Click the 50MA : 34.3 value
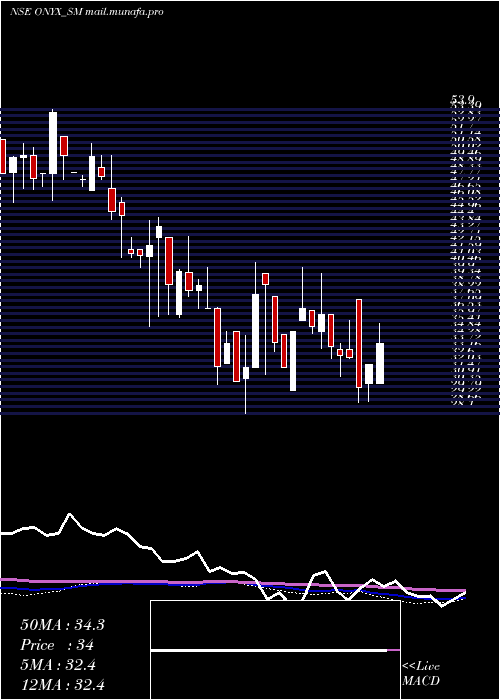500x700 pixels. click(x=62, y=625)
